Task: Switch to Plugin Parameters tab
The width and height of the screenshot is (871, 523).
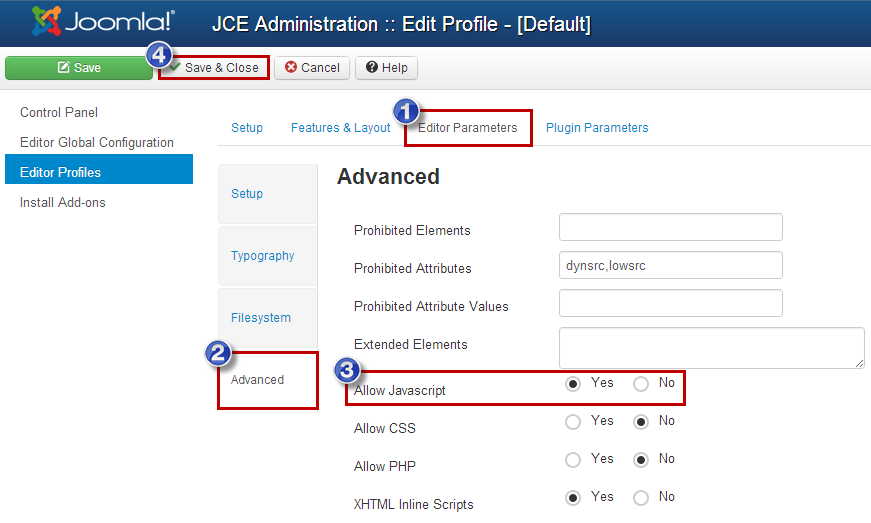Action: click(597, 128)
